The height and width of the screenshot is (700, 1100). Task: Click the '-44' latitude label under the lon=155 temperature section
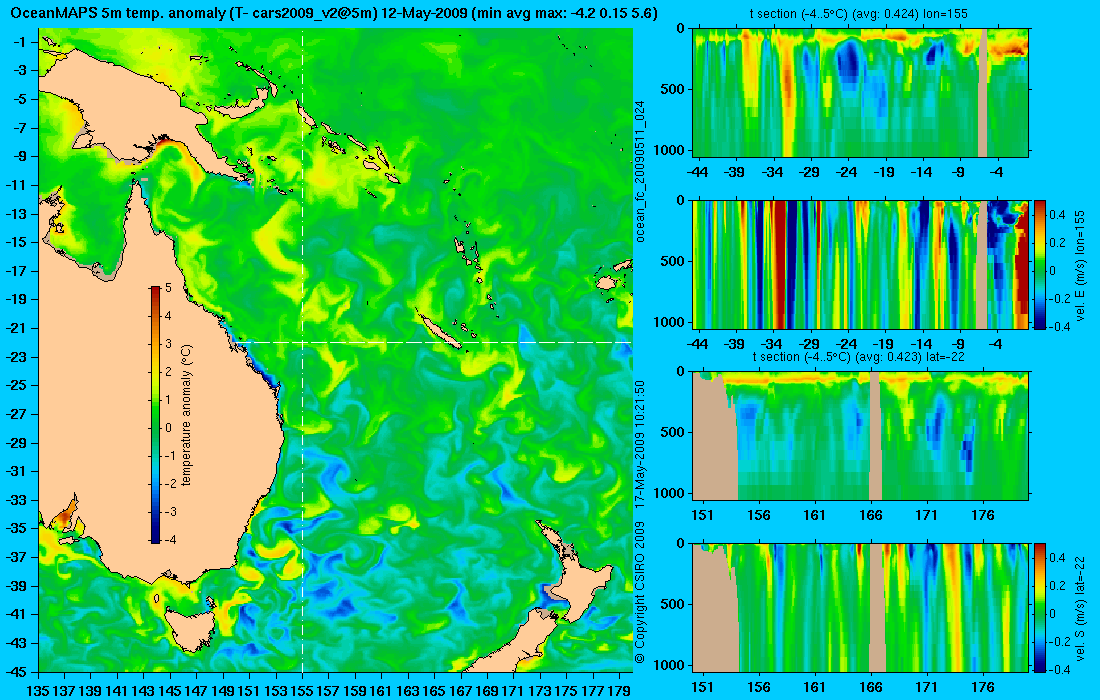pos(697,173)
